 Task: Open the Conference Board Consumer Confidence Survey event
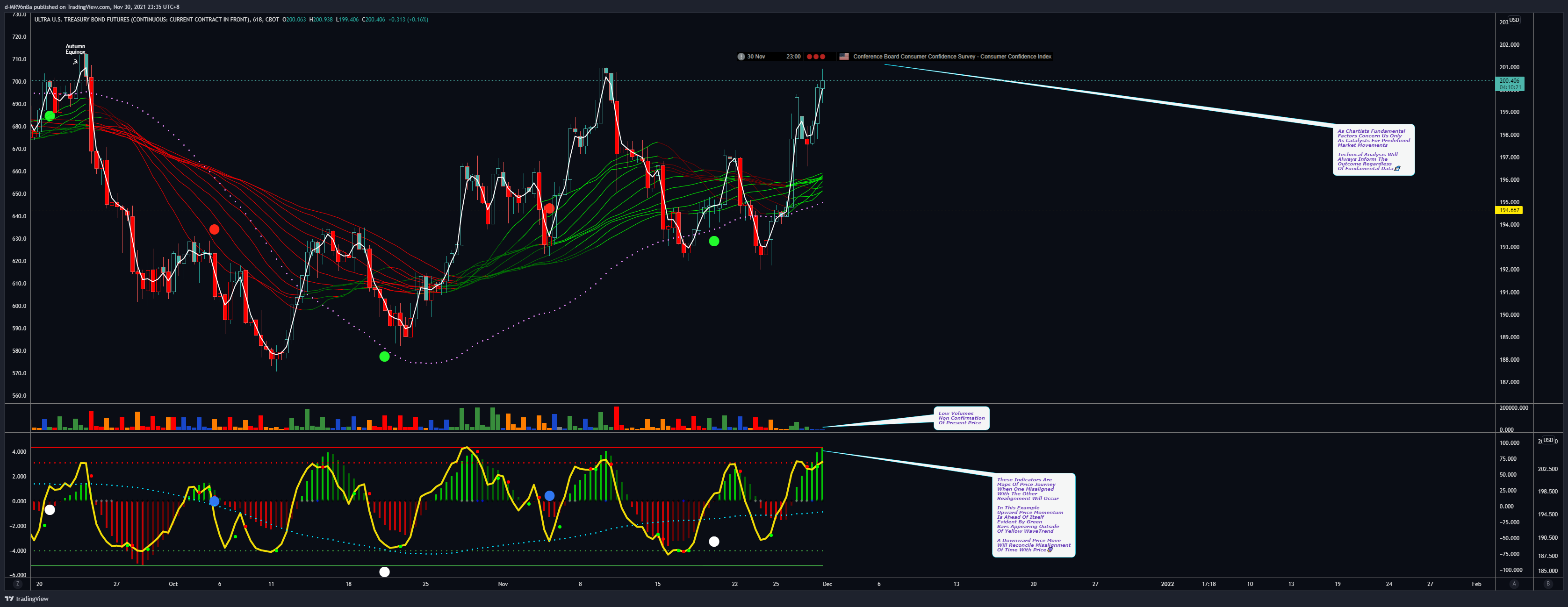(x=952, y=57)
